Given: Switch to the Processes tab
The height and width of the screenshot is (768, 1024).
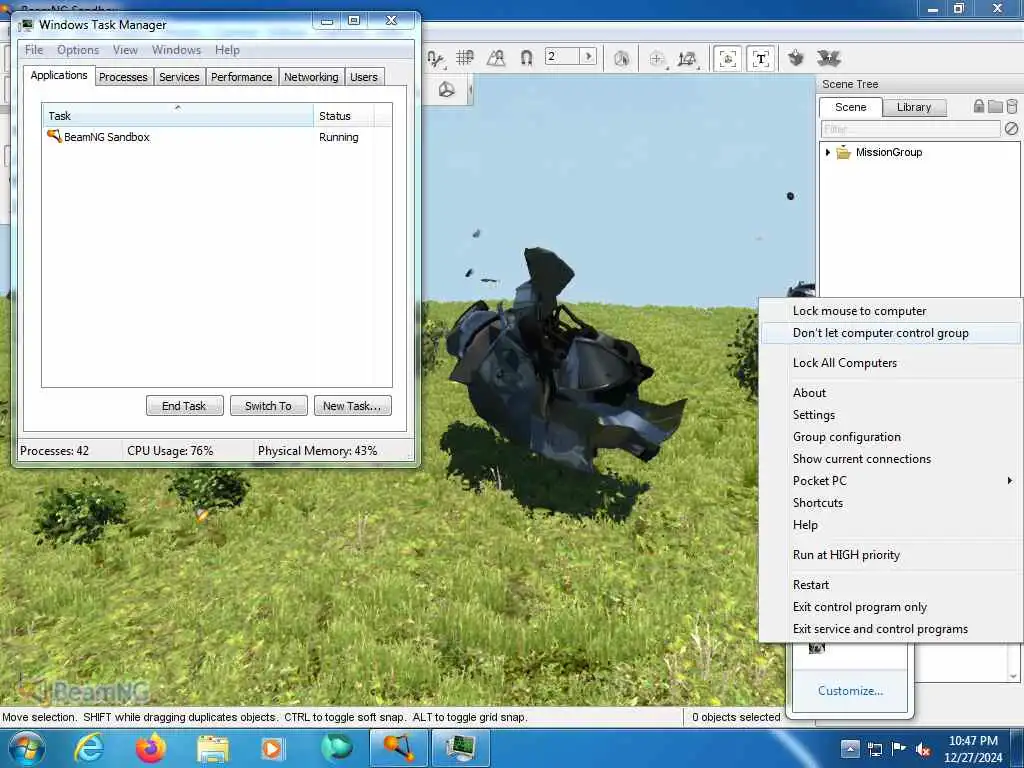Looking at the screenshot, I should click(x=123, y=77).
